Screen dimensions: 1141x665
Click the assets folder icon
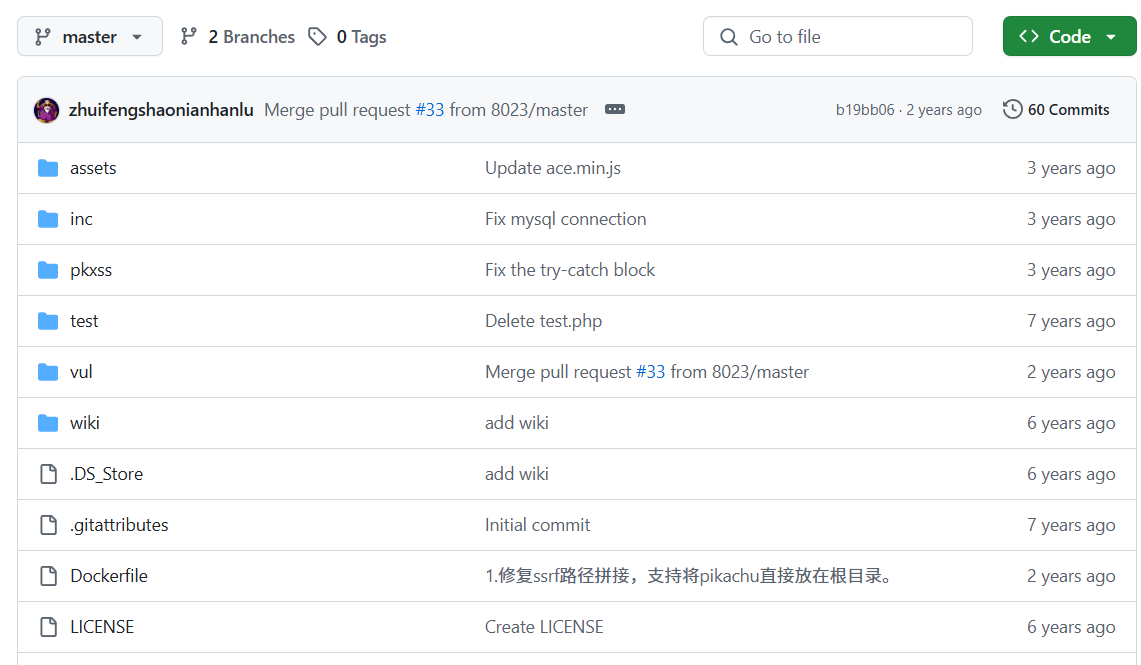(x=48, y=168)
